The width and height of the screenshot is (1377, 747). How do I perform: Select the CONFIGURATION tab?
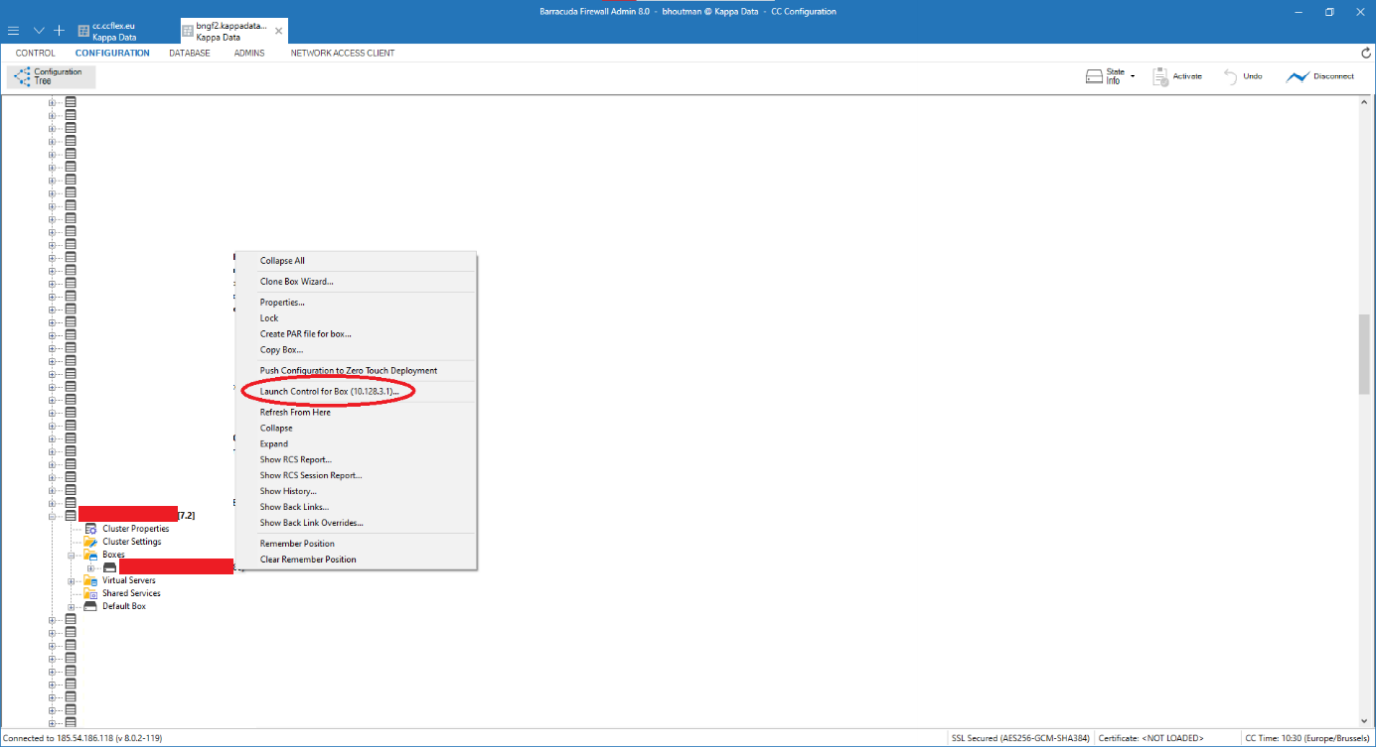click(112, 53)
